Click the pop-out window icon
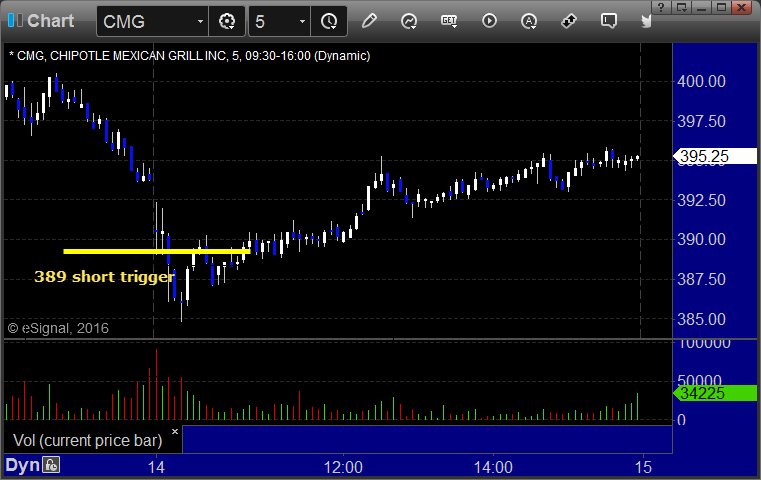 click(x=681, y=7)
